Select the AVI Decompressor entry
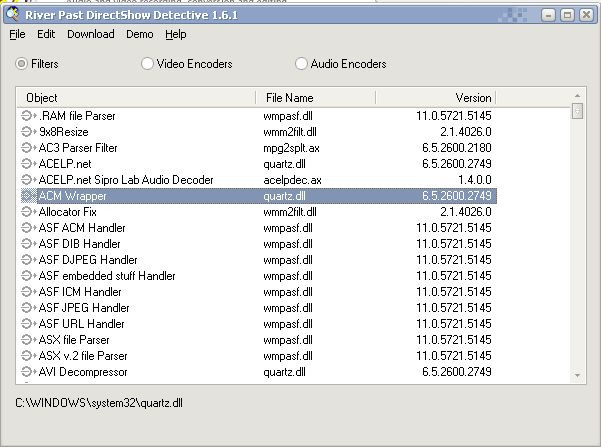 point(257,372)
